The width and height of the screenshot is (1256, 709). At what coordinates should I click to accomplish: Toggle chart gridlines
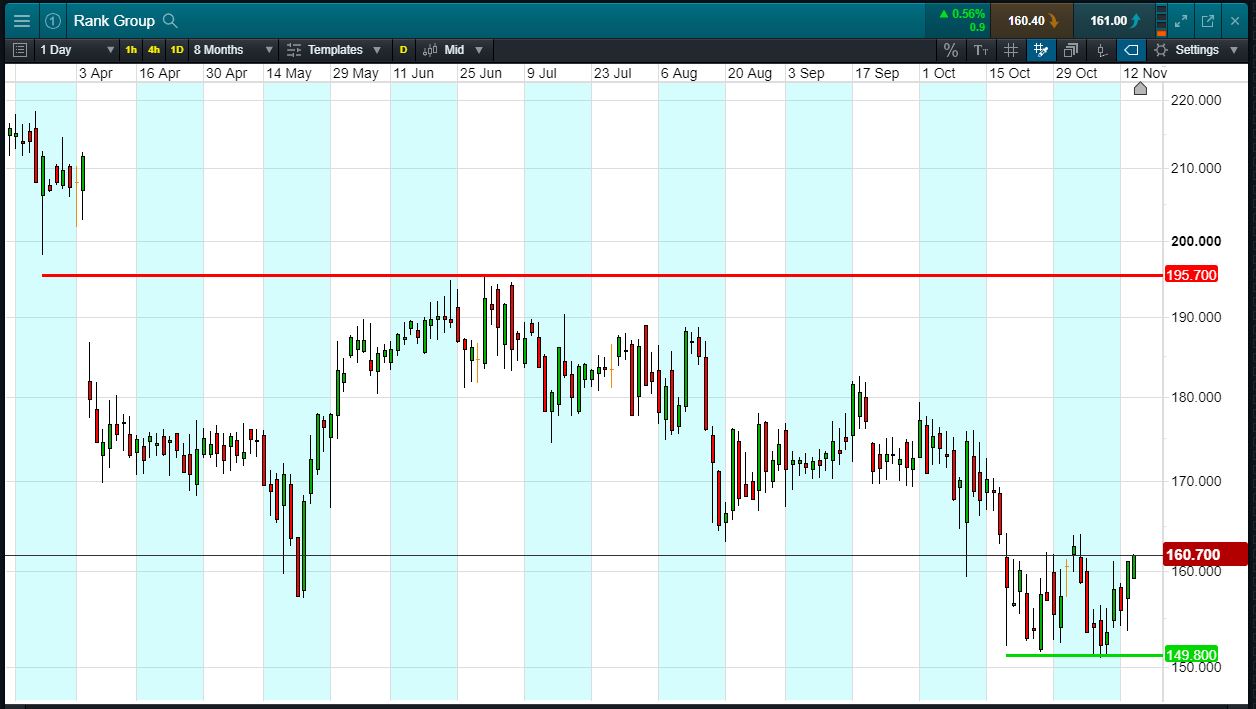pos(1011,49)
